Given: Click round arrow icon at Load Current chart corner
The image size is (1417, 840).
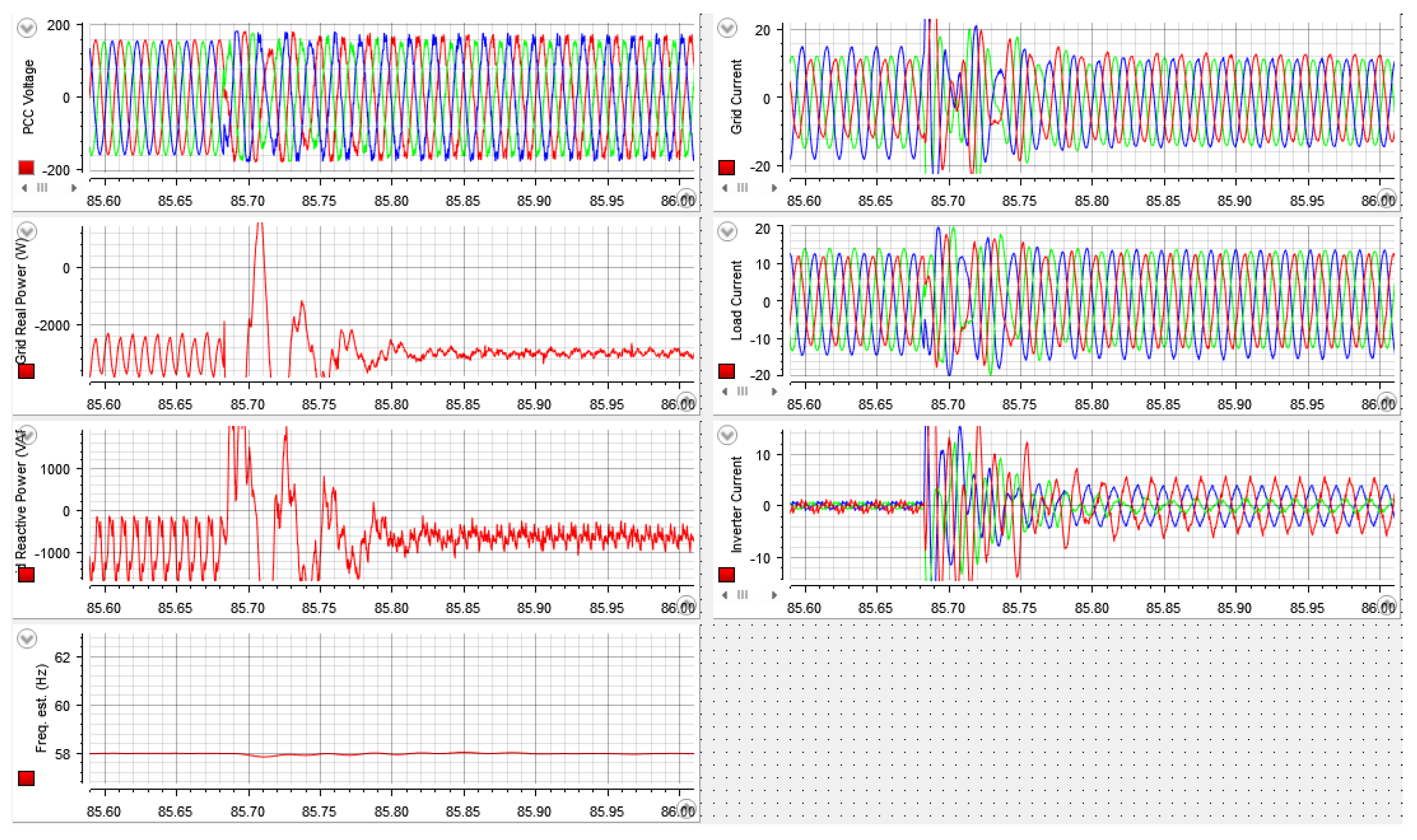Looking at the screenshot, I should (1386, 402).
